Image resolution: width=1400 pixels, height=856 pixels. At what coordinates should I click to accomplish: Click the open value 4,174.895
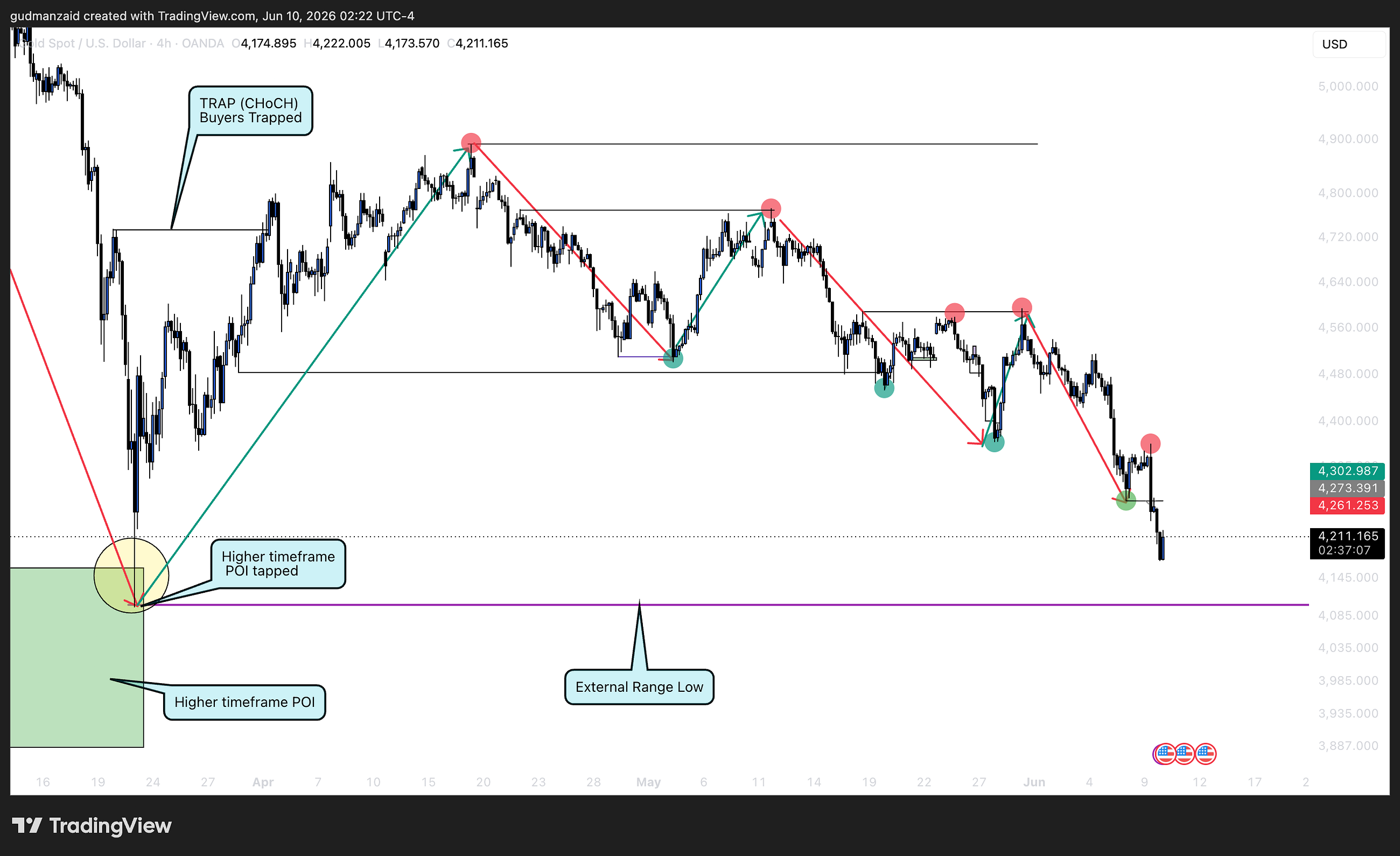pyautogui.click(x=268, y=43)
